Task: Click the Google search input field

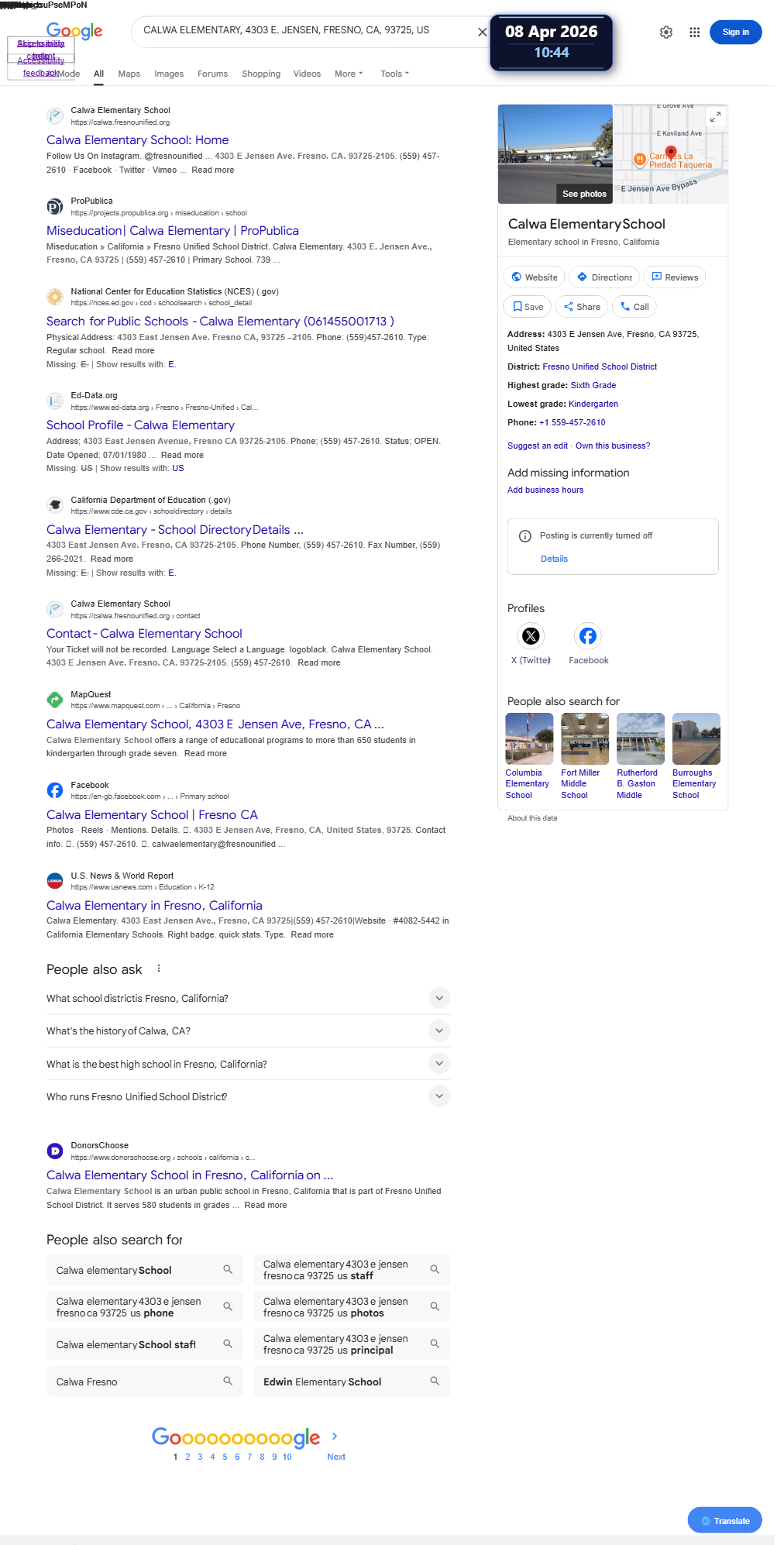Action: point(302,31)
